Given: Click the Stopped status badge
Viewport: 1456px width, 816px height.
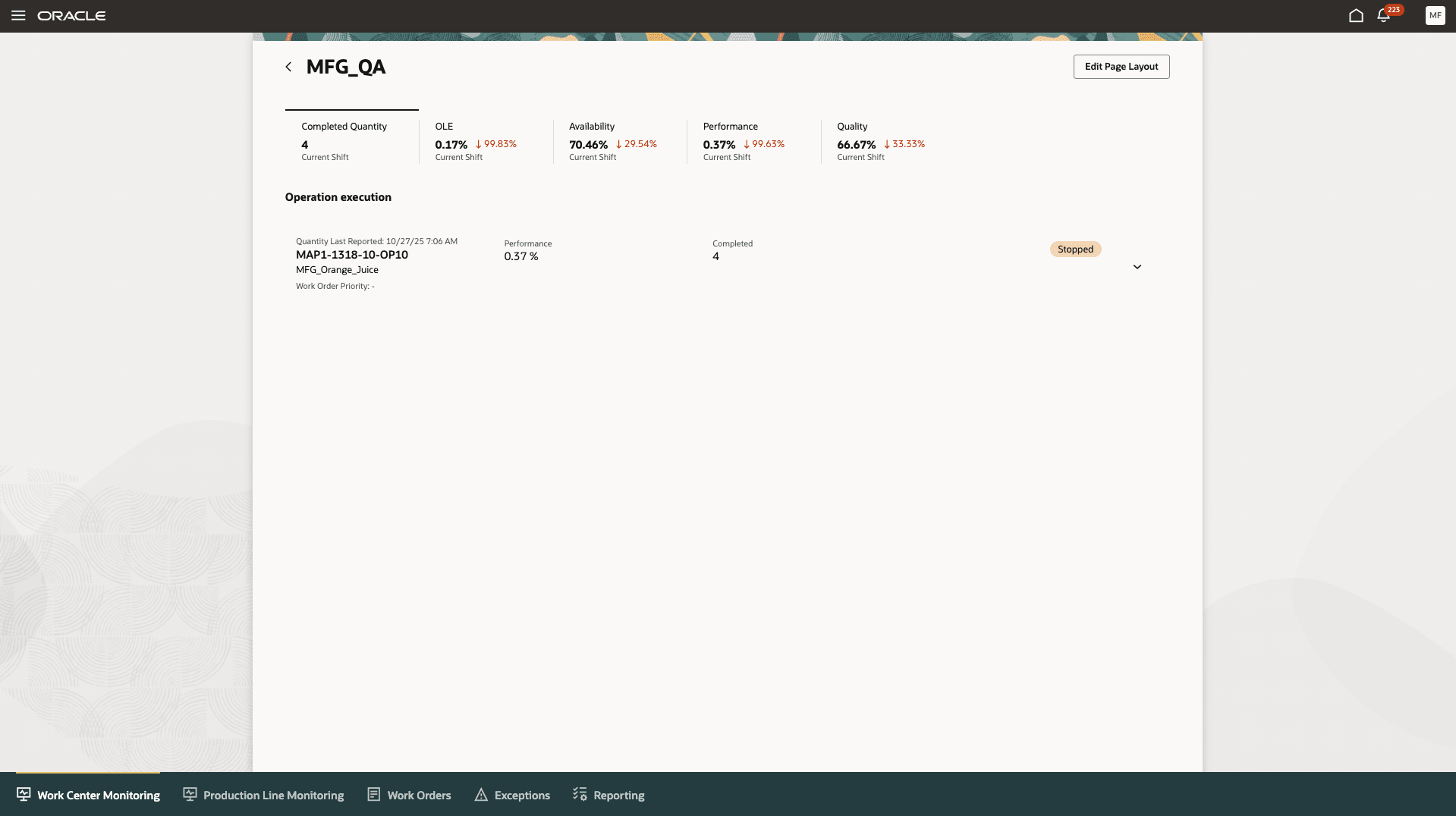Looking at the screenshot, I should 1075,249.
